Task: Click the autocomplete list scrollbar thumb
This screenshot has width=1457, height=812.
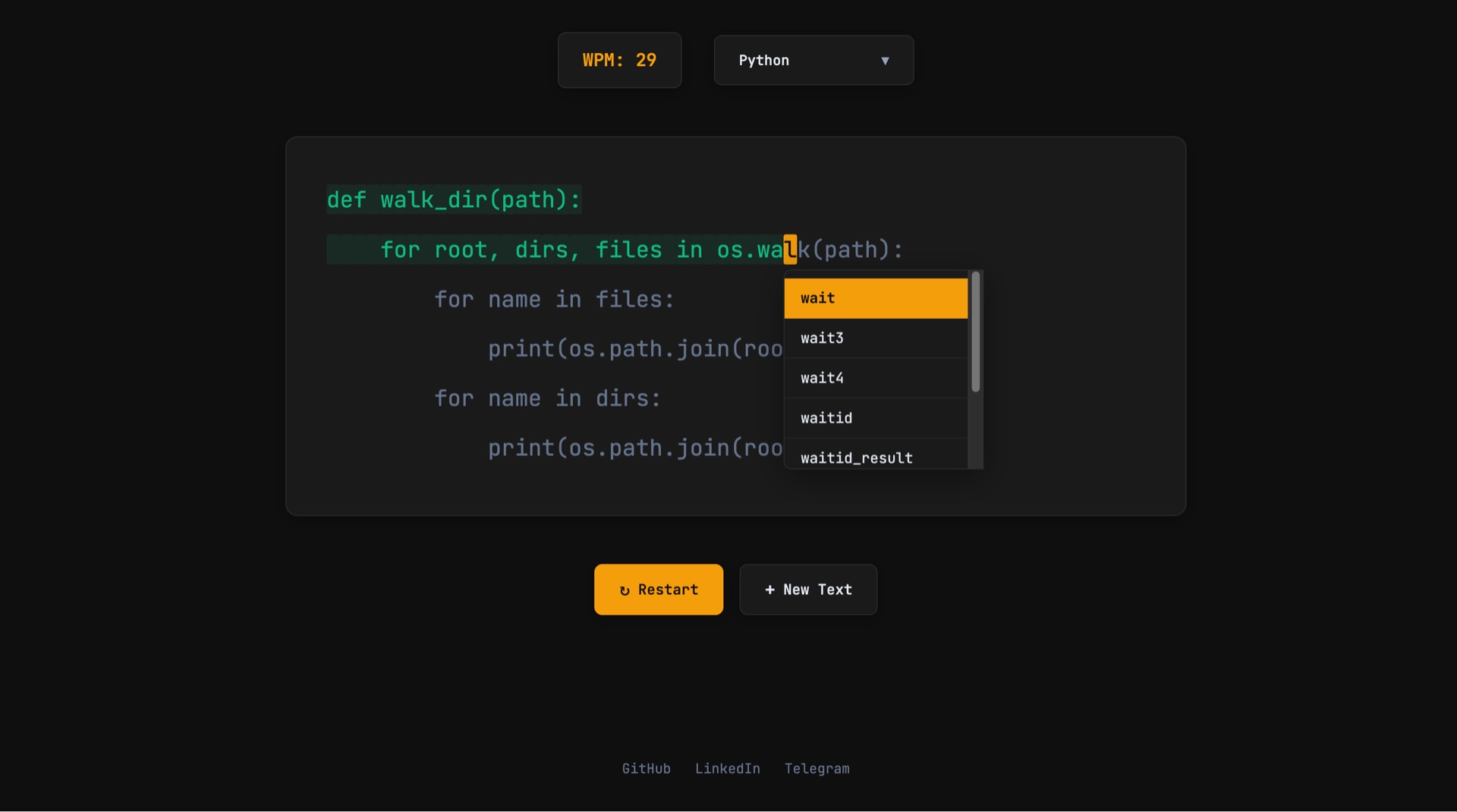Action: point(976,332)
